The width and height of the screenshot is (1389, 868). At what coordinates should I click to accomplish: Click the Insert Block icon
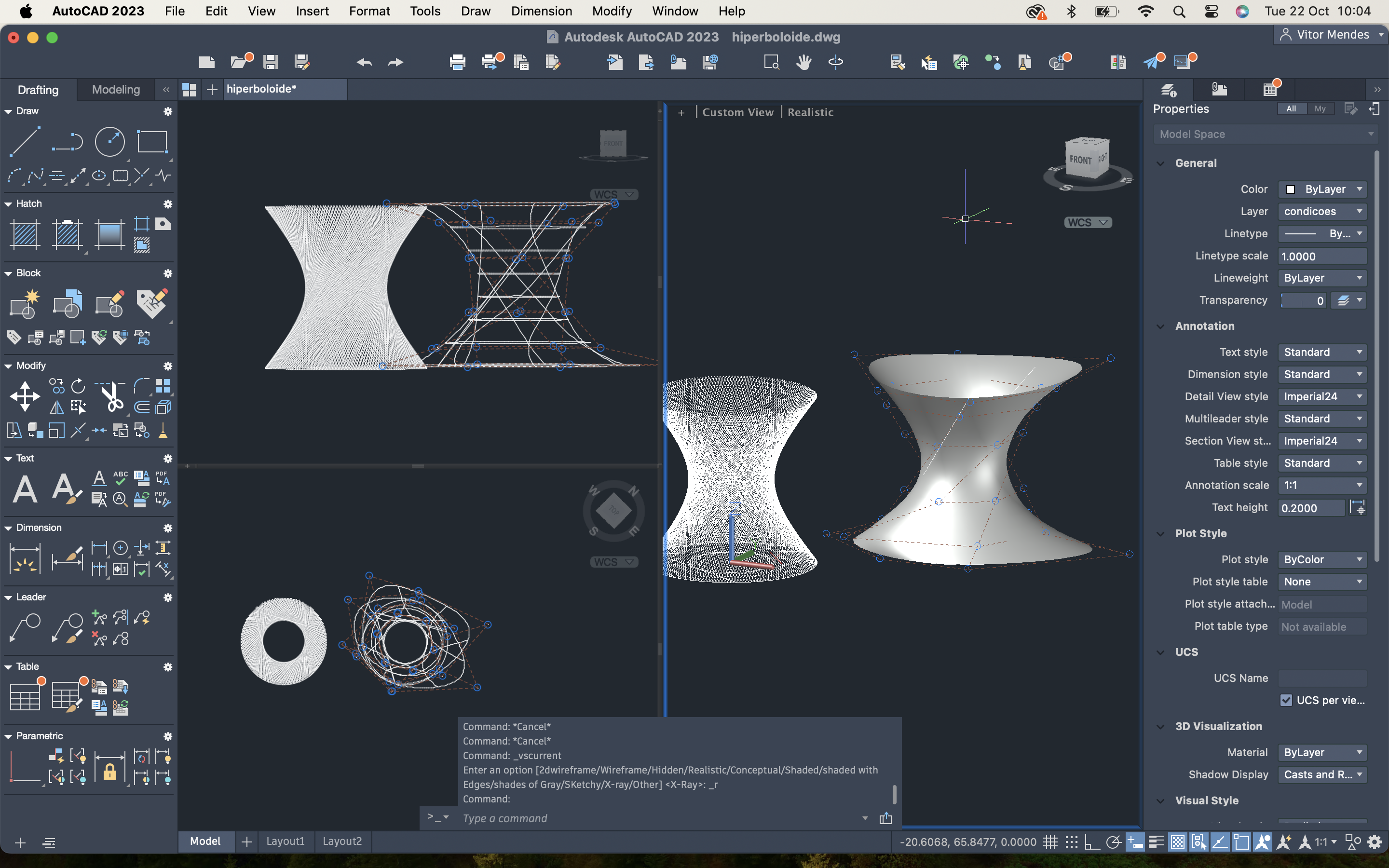[x=67, y=304]
